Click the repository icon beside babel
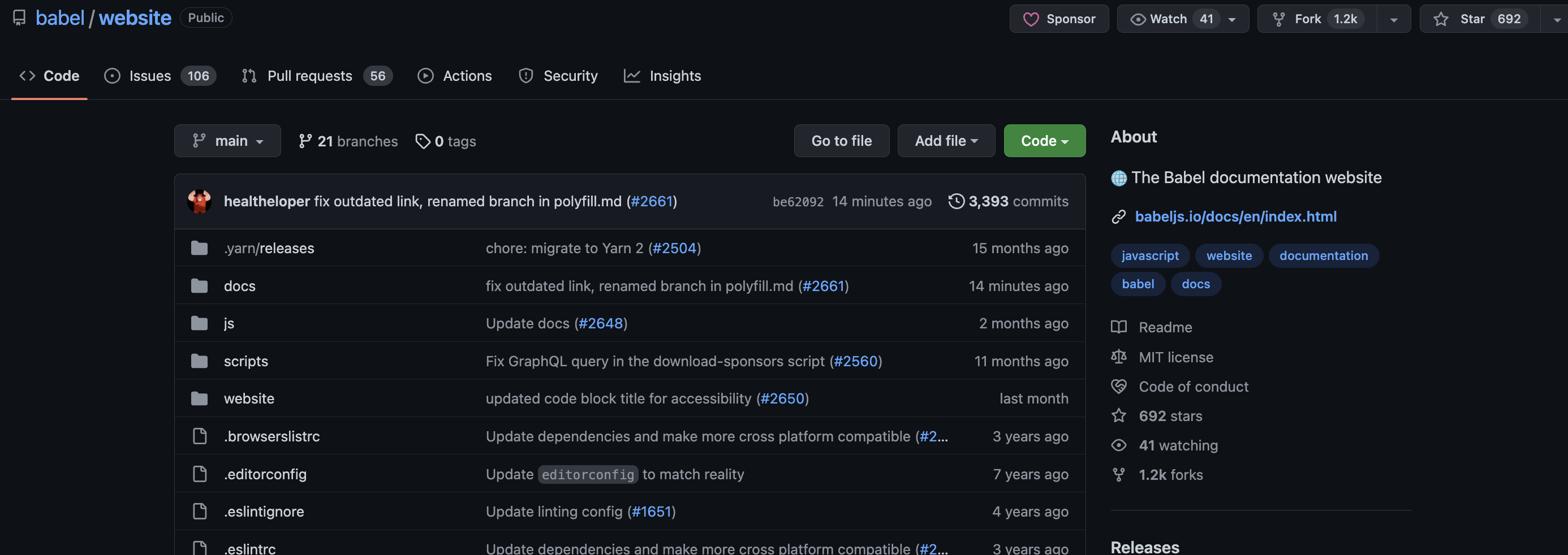 (x=19, y=18)
